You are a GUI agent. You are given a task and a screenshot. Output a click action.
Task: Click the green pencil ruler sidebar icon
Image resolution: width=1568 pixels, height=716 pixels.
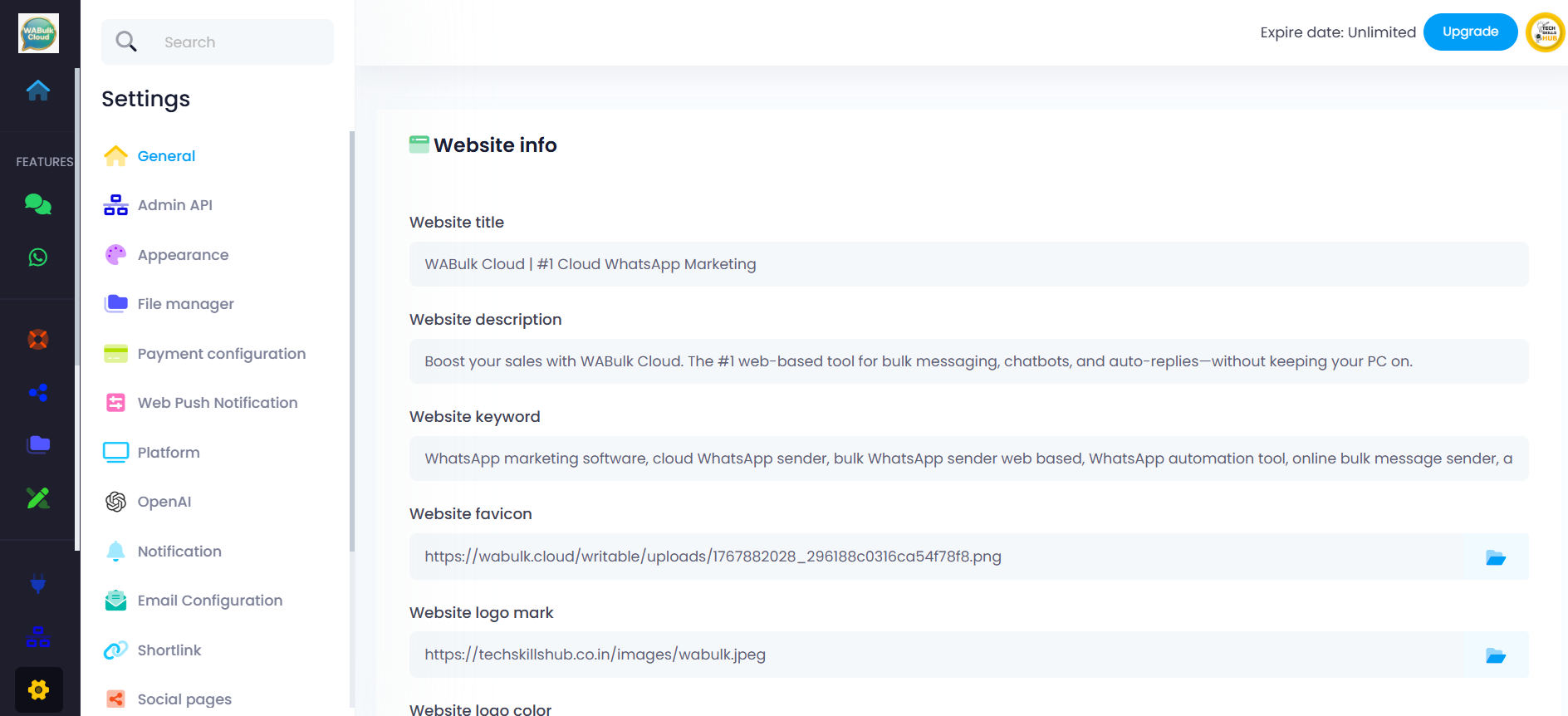click(38, 498)
